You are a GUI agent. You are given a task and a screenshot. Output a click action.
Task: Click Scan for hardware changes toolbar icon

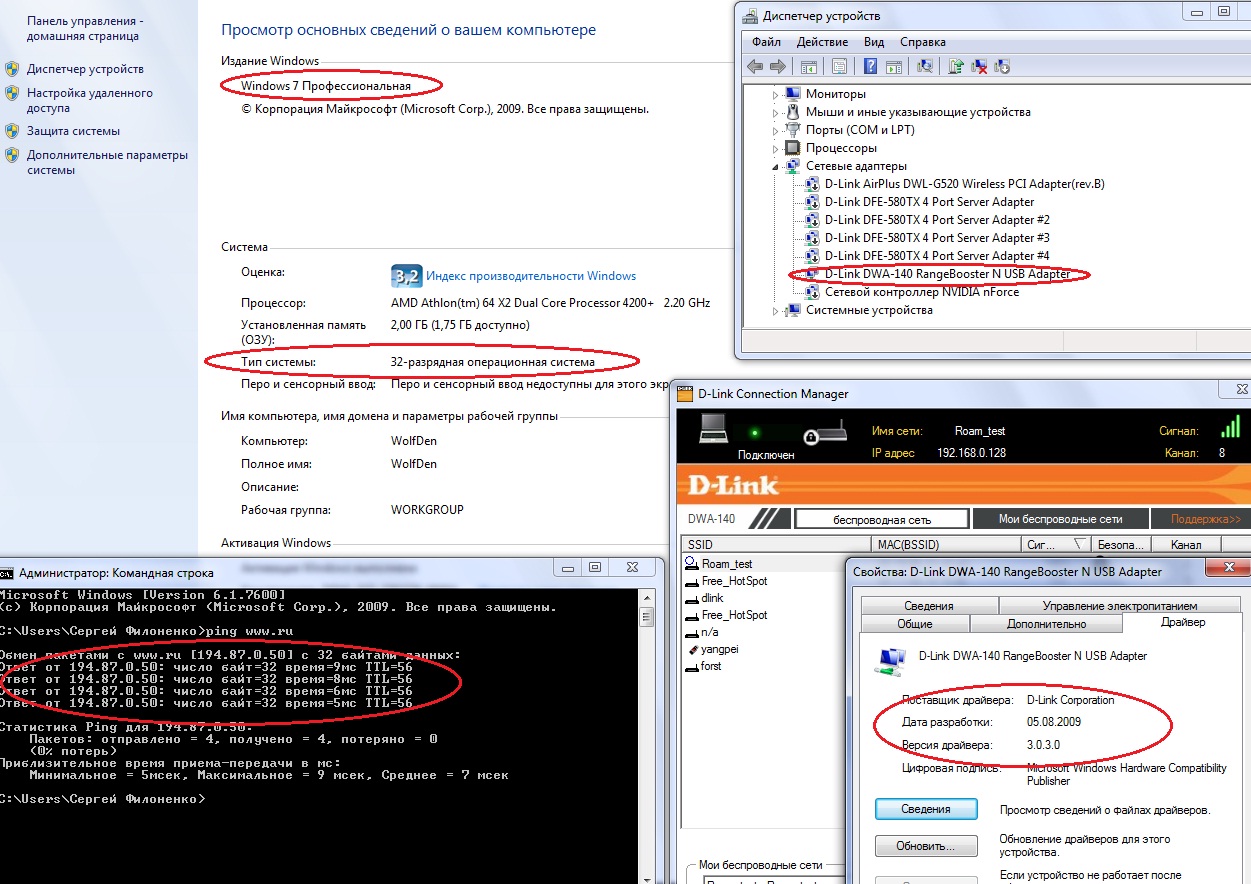click(x=926, y=67)
